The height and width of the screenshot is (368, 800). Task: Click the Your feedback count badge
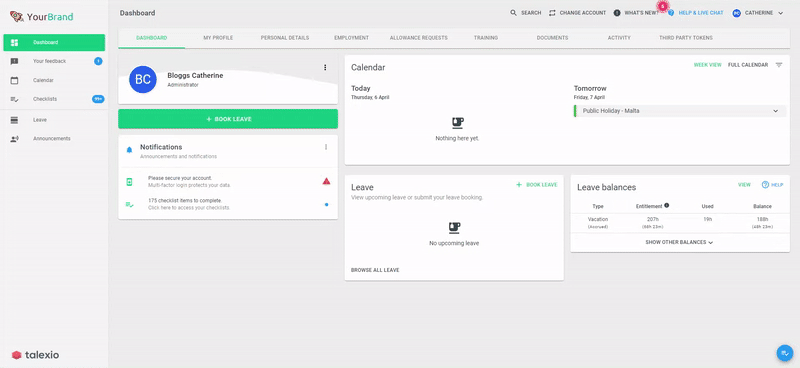(x=98, y=61)
